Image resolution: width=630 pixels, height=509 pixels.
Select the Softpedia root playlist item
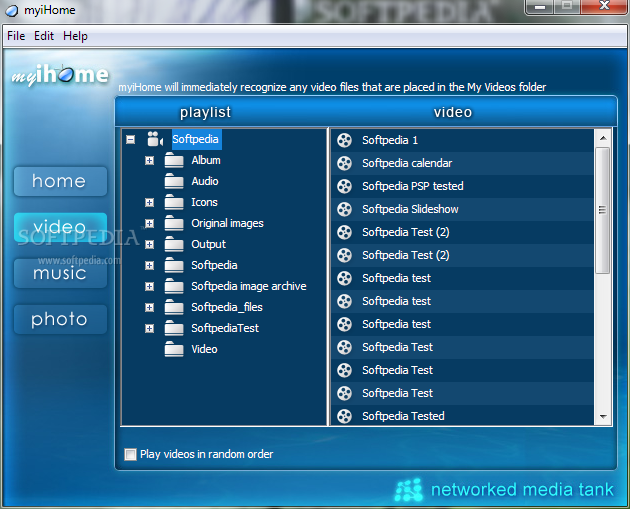click(196, 139)
